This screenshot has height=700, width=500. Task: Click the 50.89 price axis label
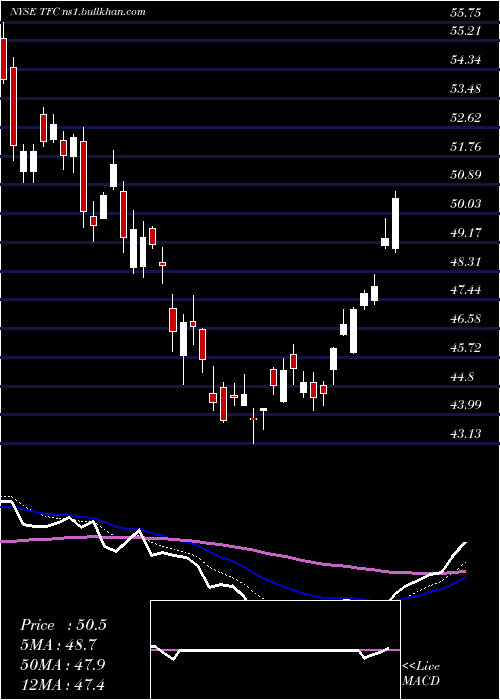click(x=466, y=175)
